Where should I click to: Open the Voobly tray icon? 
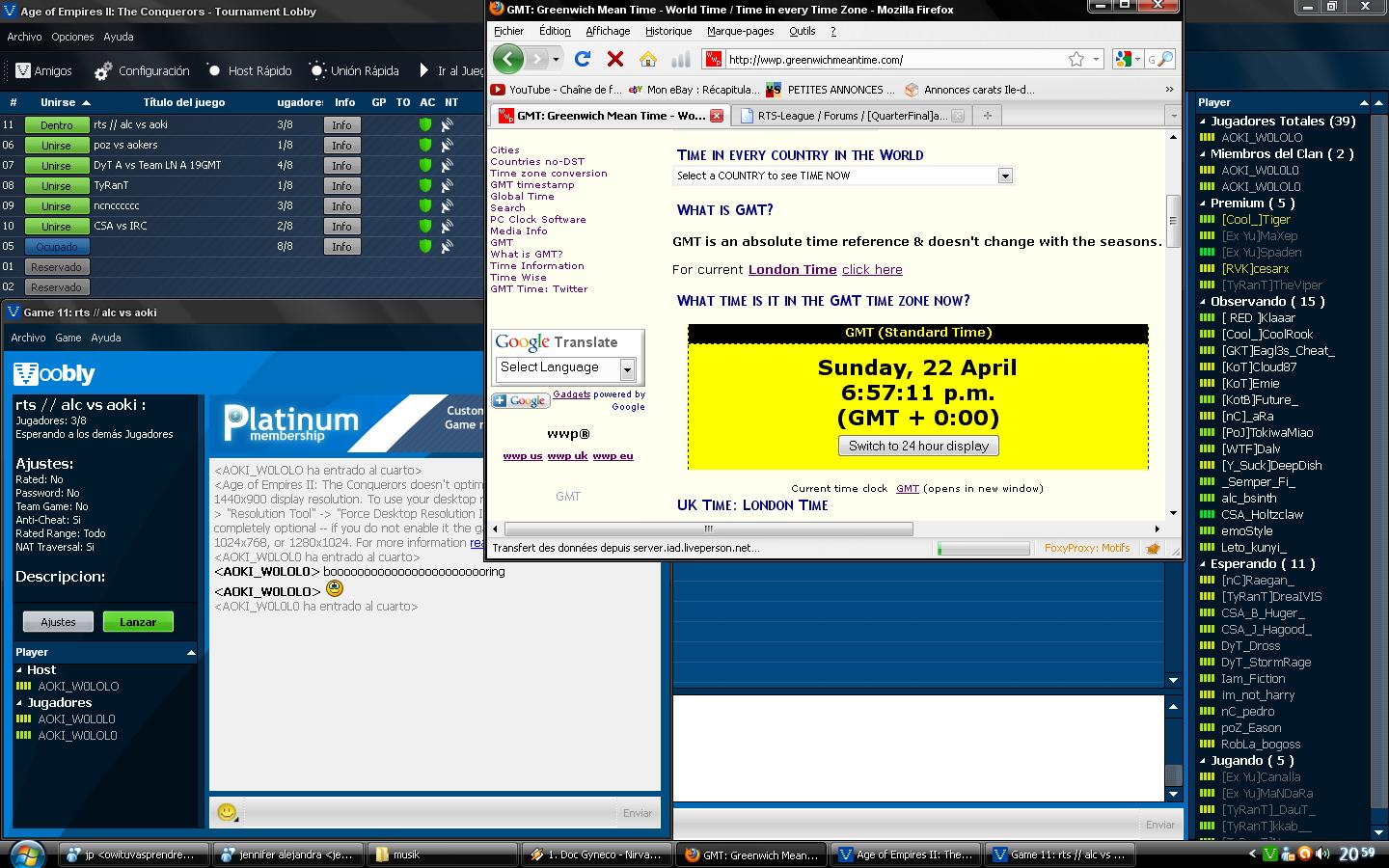[1270, 854]
